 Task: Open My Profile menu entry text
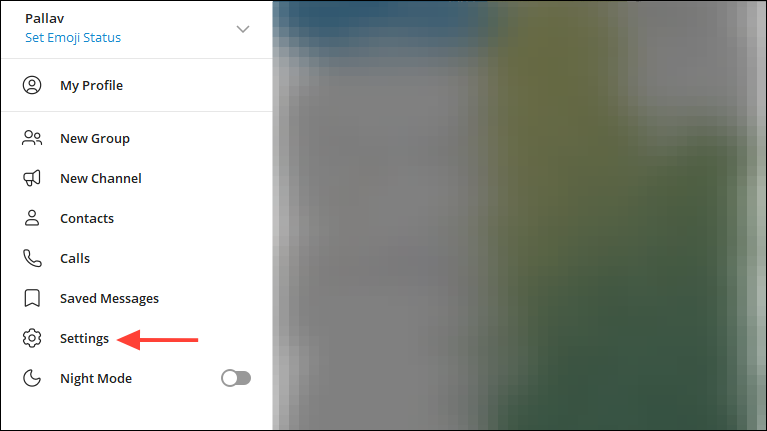[x=91, y=86]
